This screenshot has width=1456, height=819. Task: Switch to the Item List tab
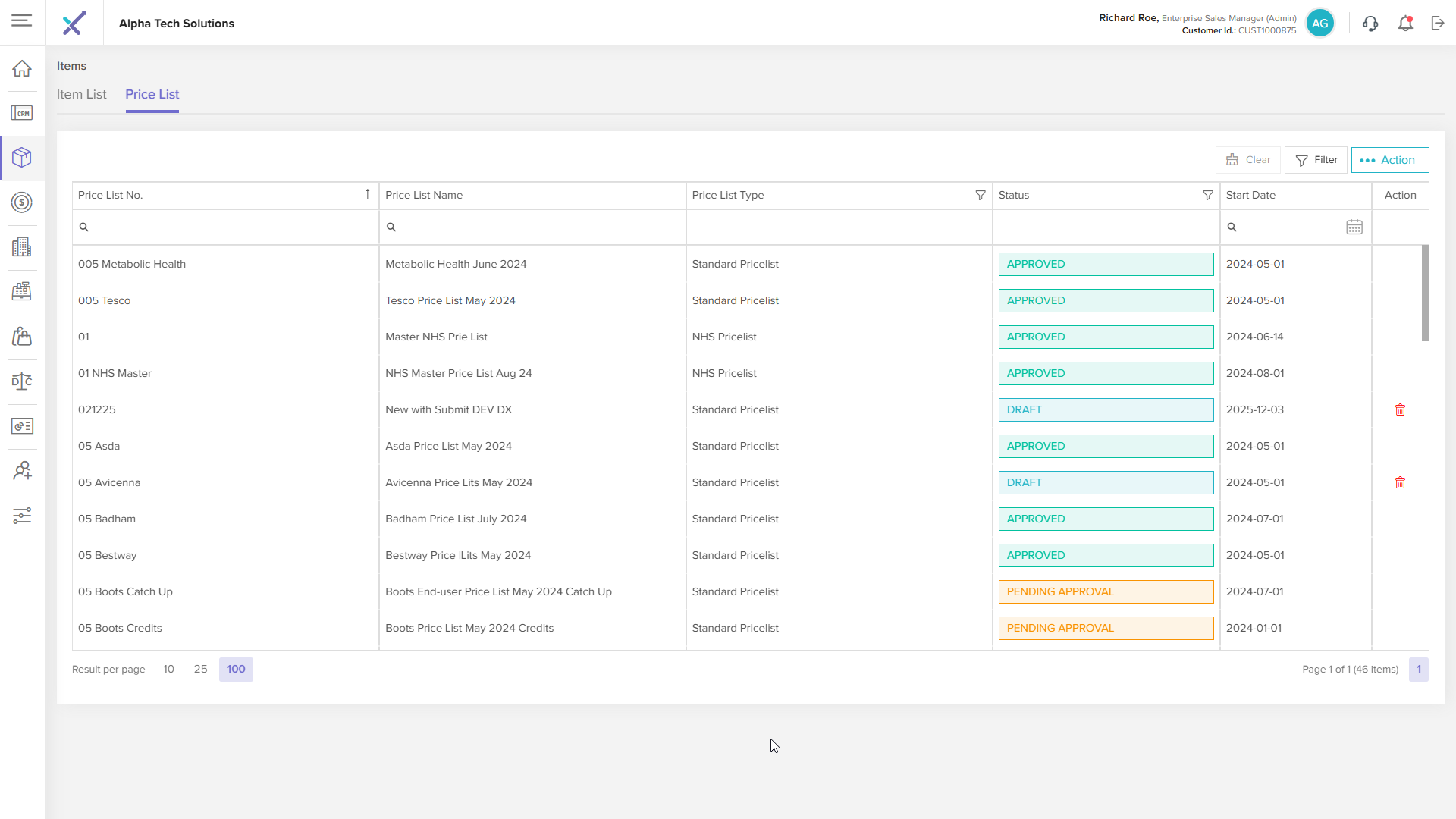pos(82,95)
